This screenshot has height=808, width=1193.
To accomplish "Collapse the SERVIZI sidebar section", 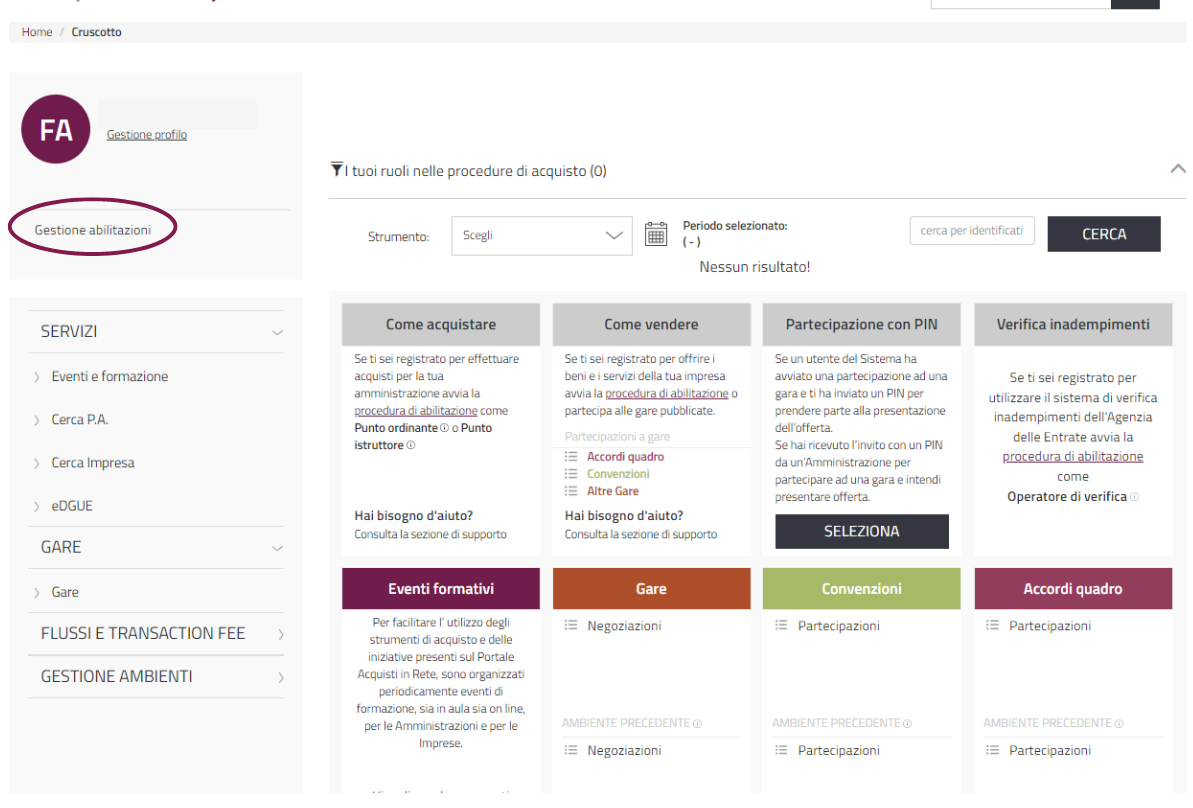I will point(277,332).
